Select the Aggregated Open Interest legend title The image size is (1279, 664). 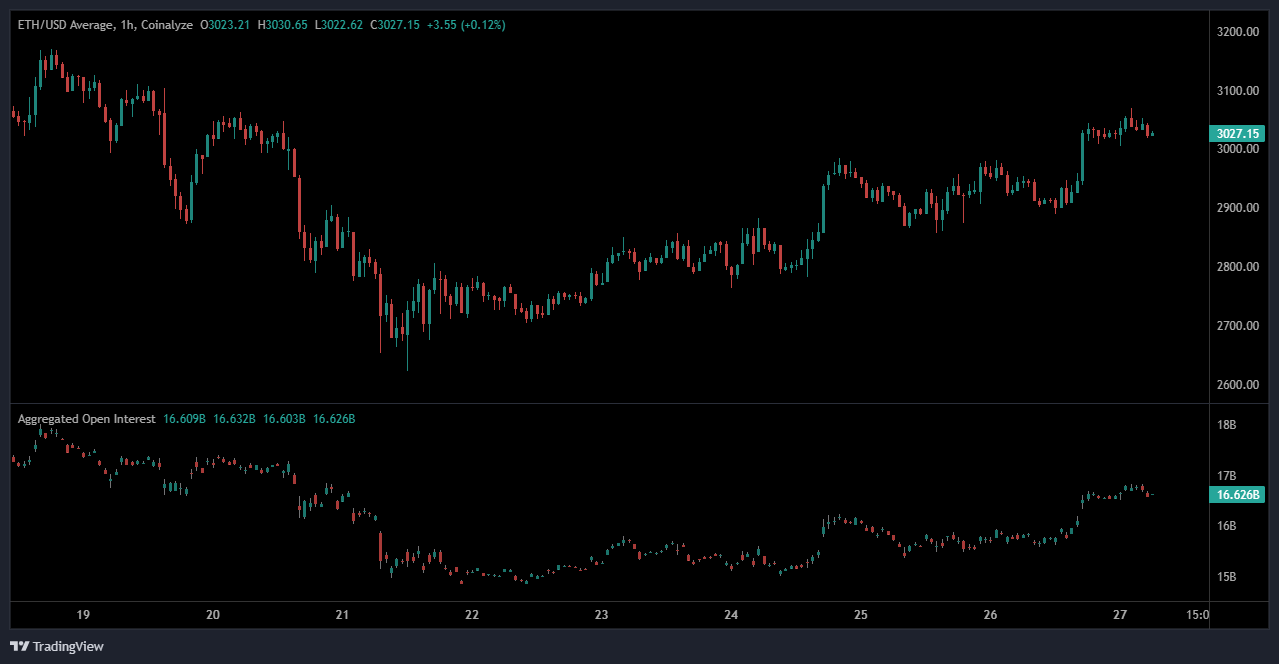[86, 419]
